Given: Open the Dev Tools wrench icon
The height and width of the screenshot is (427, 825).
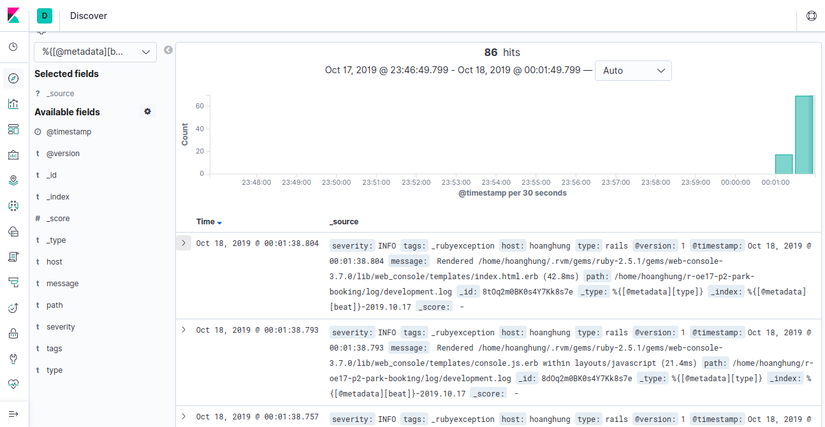Looking at the screenshot, I should tap(14, 359).
